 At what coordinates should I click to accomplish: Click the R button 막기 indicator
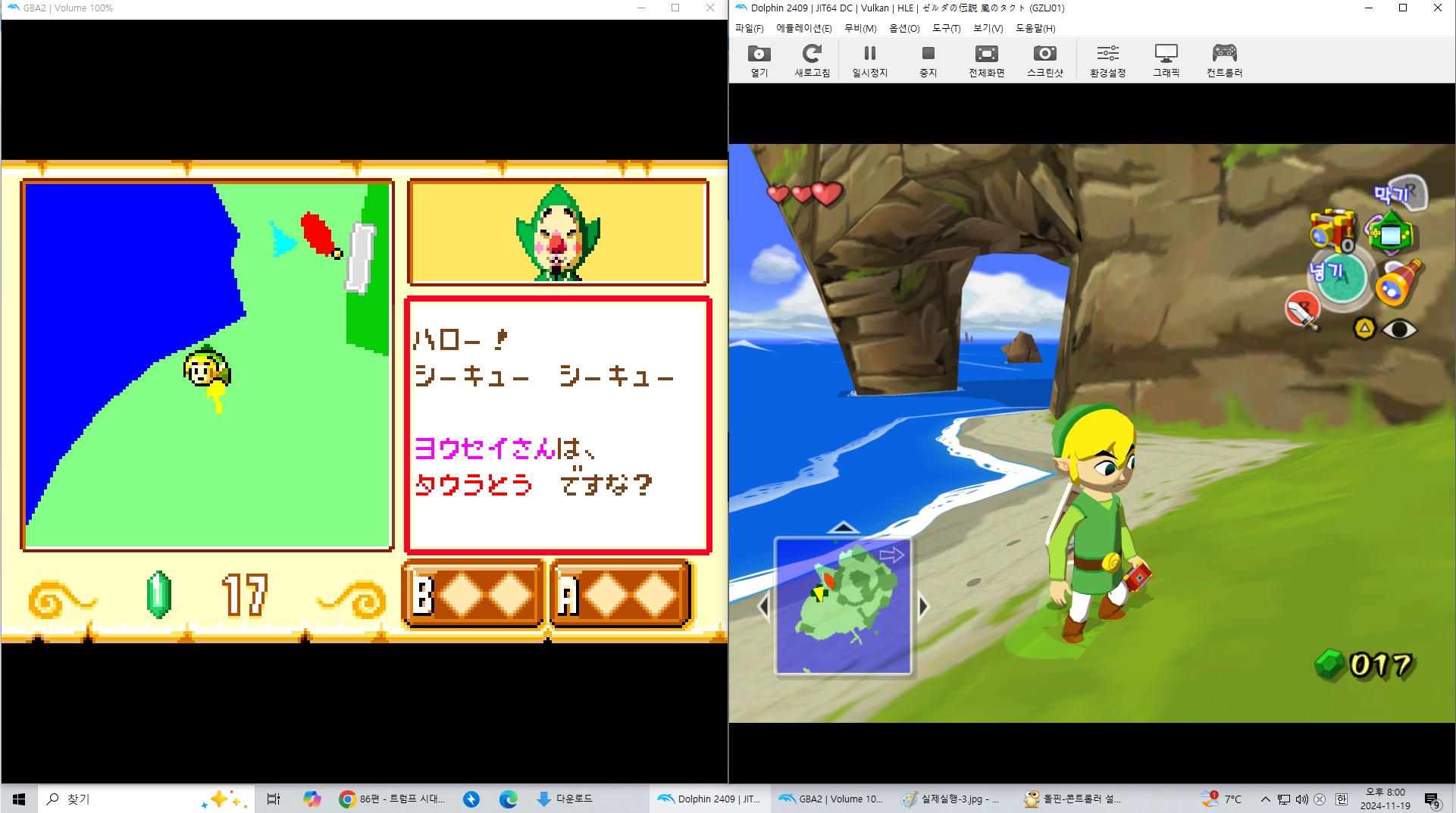[1400, 193]
